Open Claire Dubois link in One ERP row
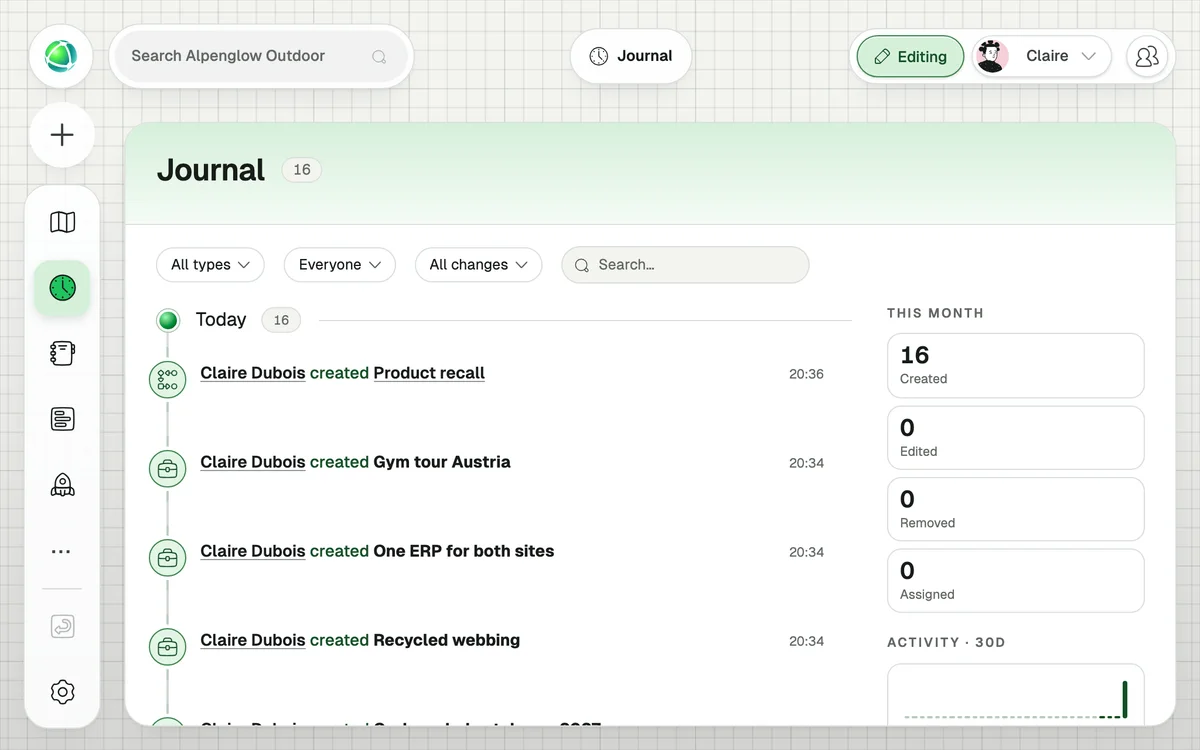Image resolution: width=1200 pixels, height=750 pixels. click(x=253, y=551)
